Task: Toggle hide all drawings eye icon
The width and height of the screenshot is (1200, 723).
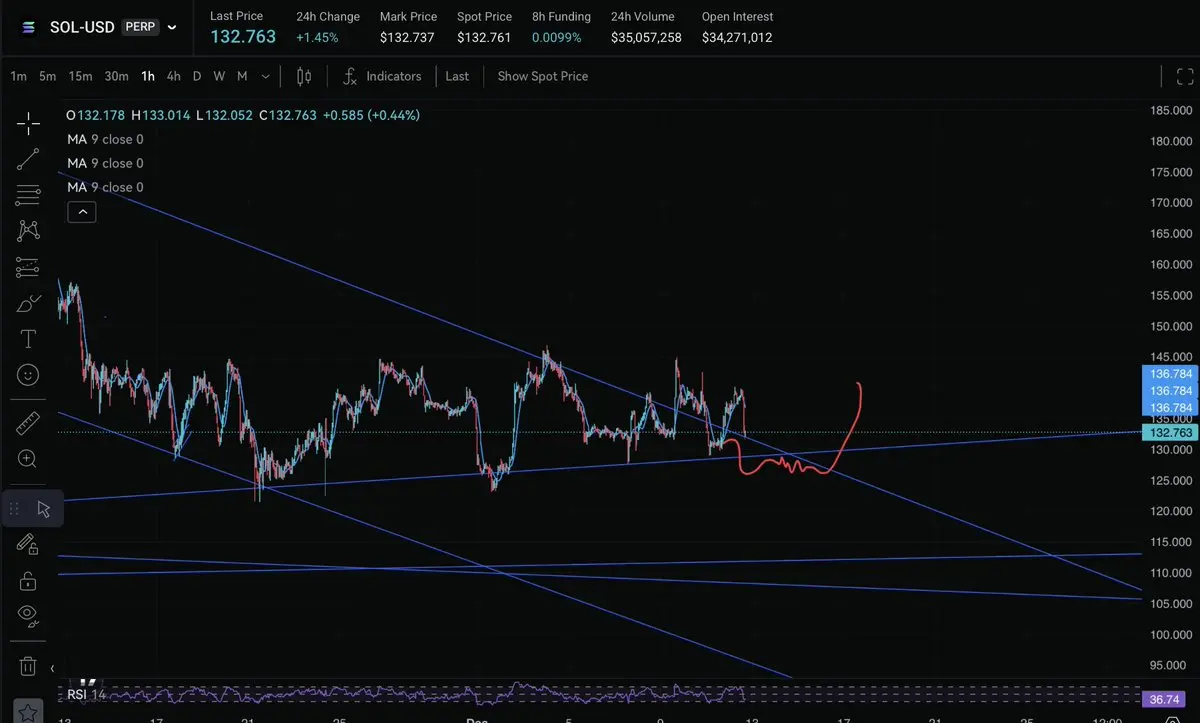Action: point(28,614)
